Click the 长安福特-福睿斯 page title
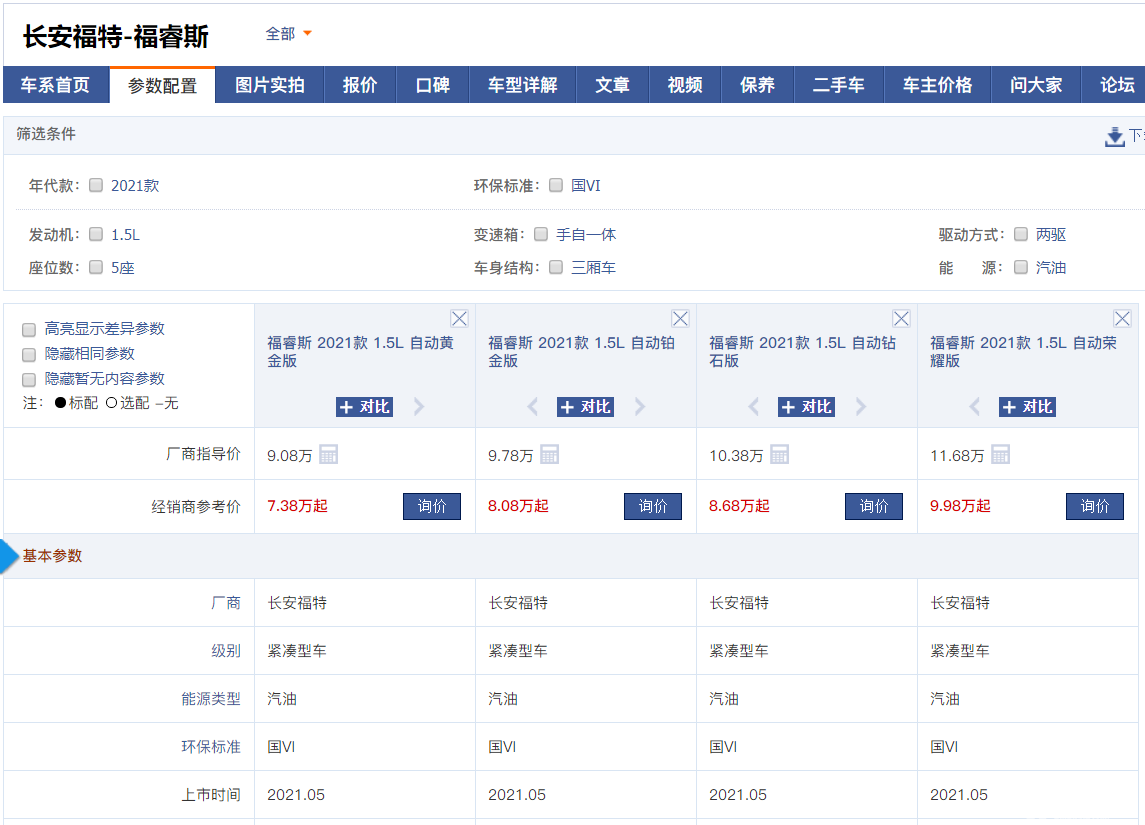1145x825 pixels. [116, 37]
